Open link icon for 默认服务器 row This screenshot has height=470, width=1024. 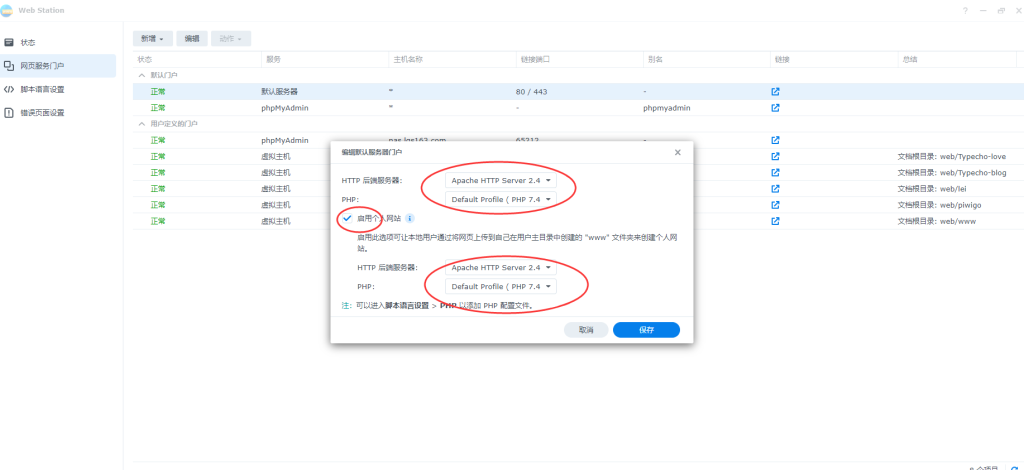coord(775,91)
